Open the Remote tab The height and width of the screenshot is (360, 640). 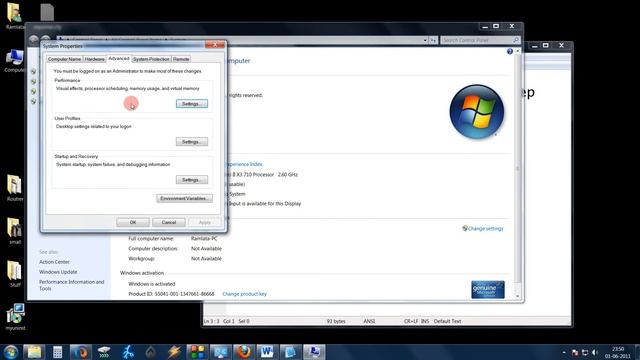pos(181,59)
